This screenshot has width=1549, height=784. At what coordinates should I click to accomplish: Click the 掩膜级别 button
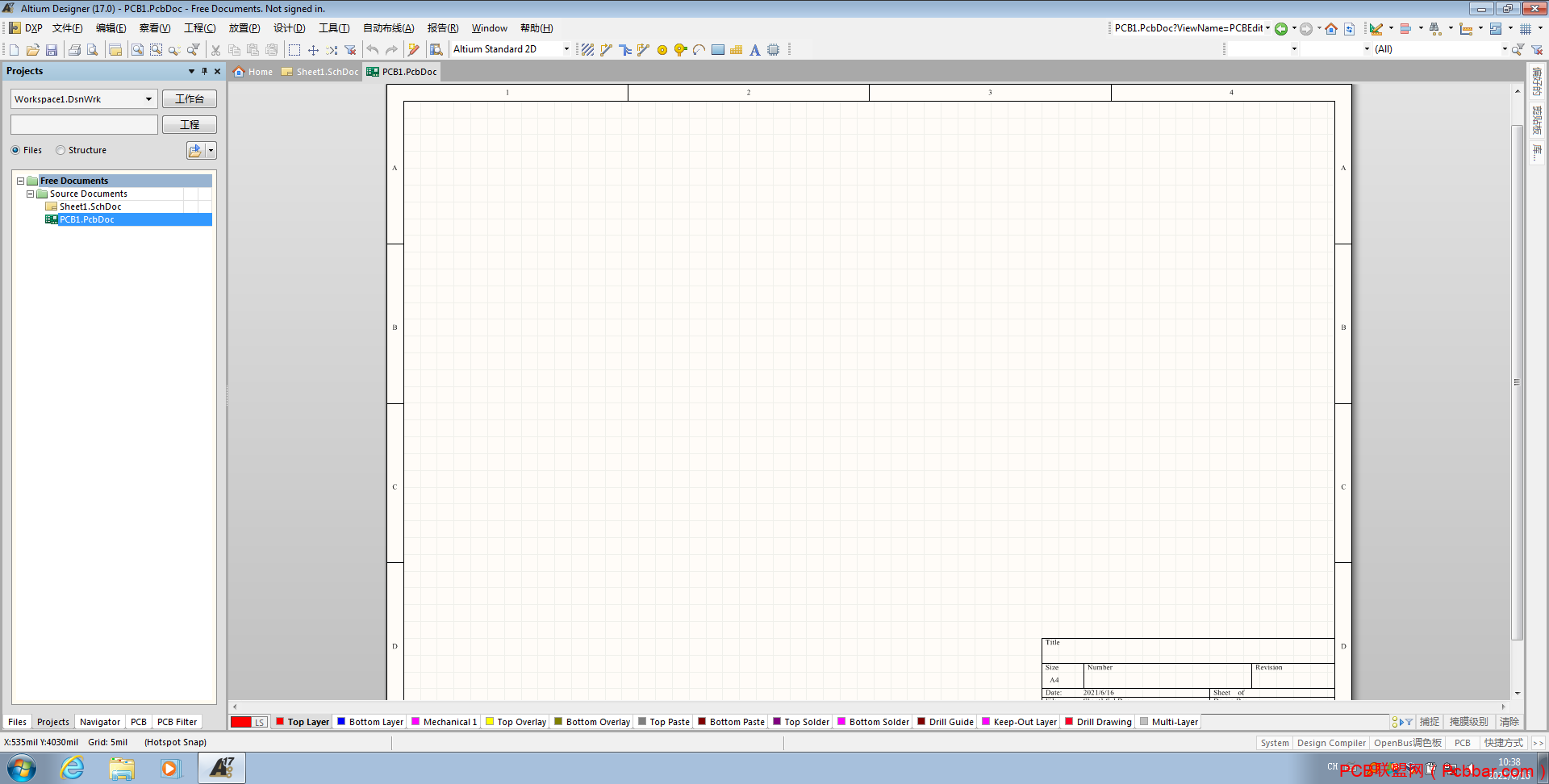tap(1468, 722)
